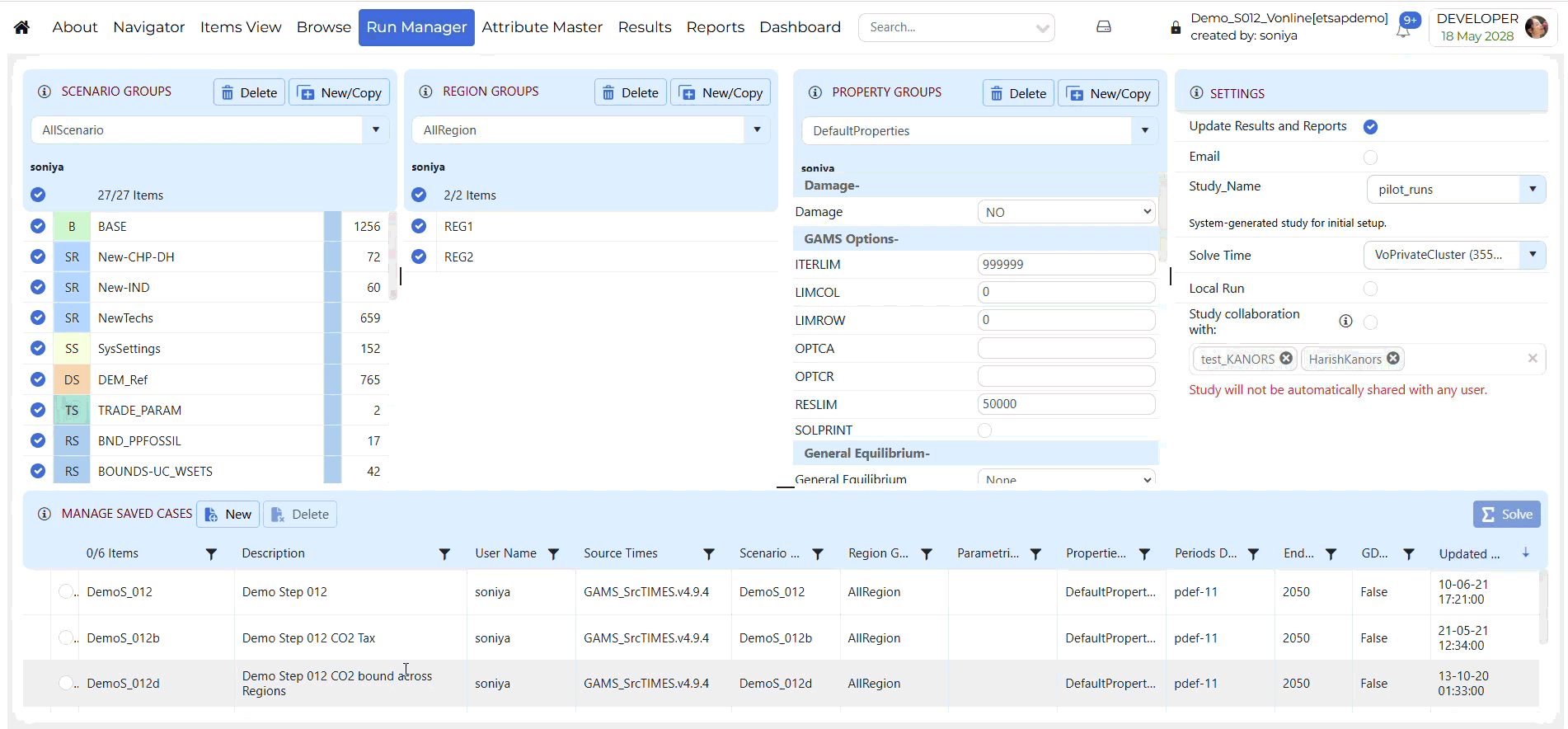Viewport: 1568px width, 729px height.
Task: Remove HarishKanors collaborator tag
Action: [x=1393, y=358]
